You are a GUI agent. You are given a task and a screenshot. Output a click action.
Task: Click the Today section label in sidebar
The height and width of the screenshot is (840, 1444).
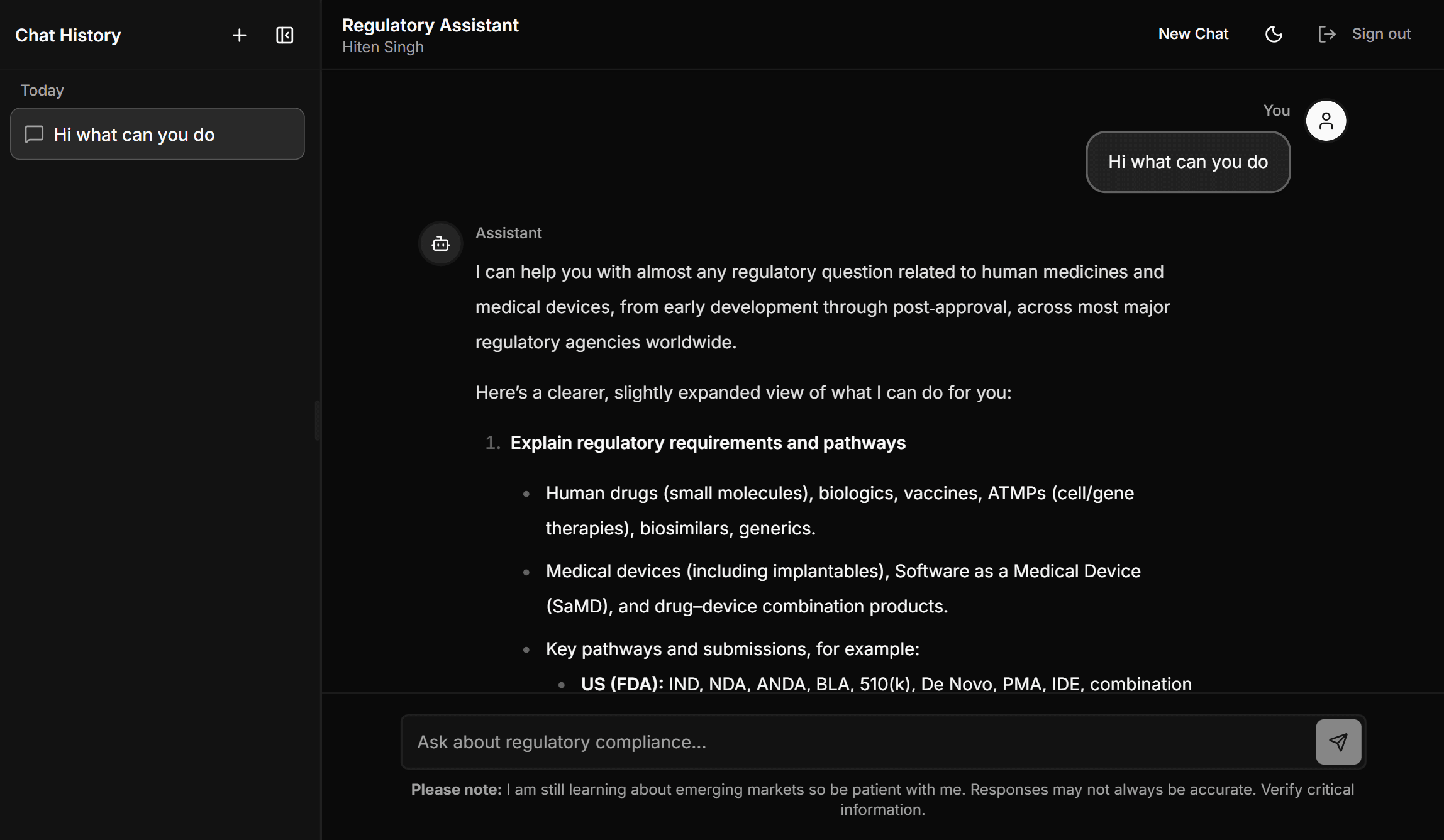[42, 90]
